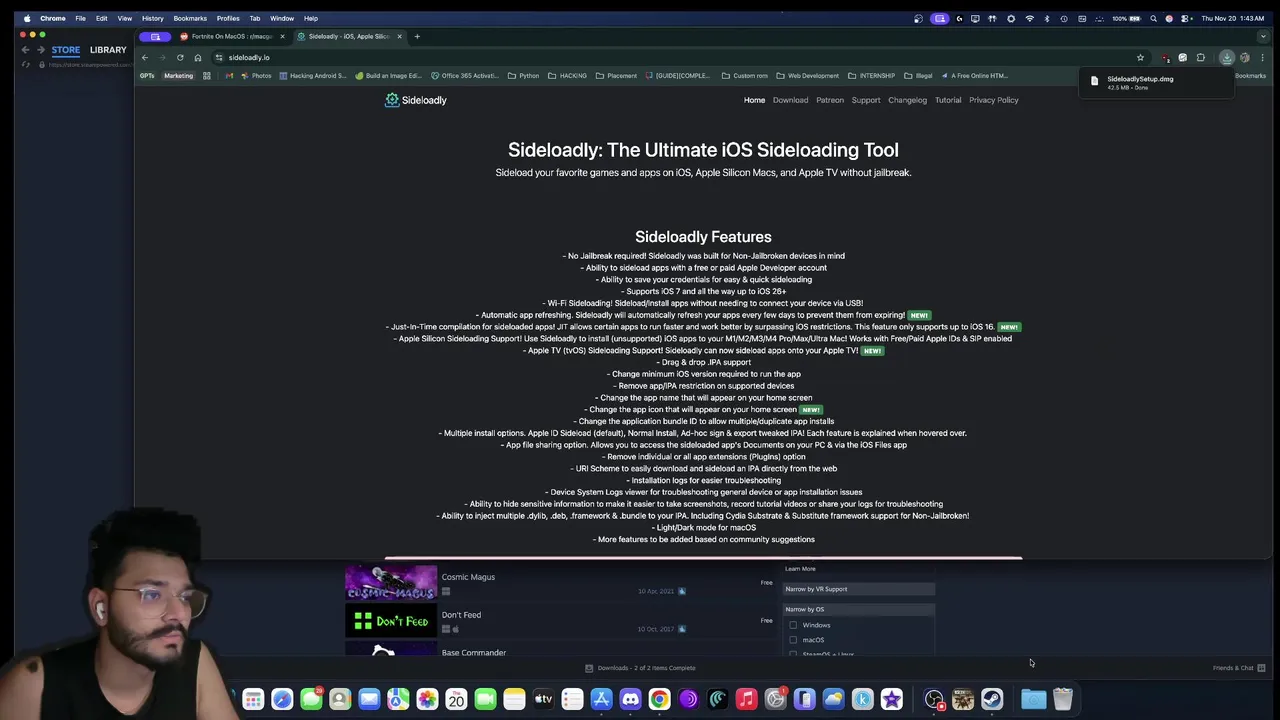Tick the macOS checkbox under Narrow by OS
1280x720 pixels.
click(x=793, y=640)
